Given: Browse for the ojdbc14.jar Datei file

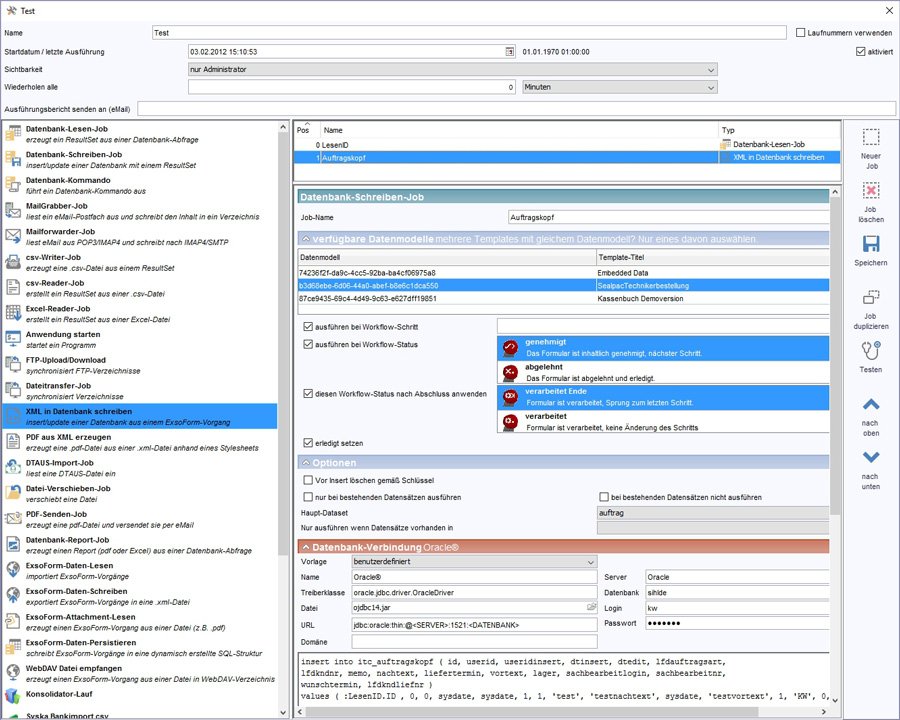Looking at the screenshot, I should [x=592, y=607].
